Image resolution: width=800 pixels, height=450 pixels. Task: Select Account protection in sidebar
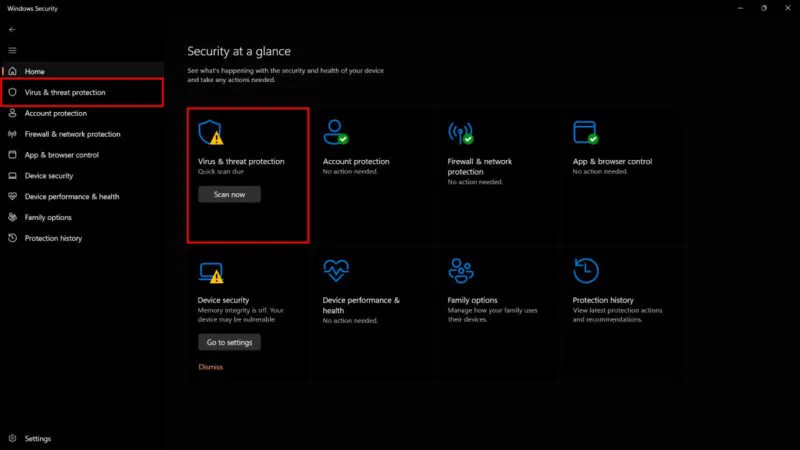pyautogui.click(x=83, y=113)
